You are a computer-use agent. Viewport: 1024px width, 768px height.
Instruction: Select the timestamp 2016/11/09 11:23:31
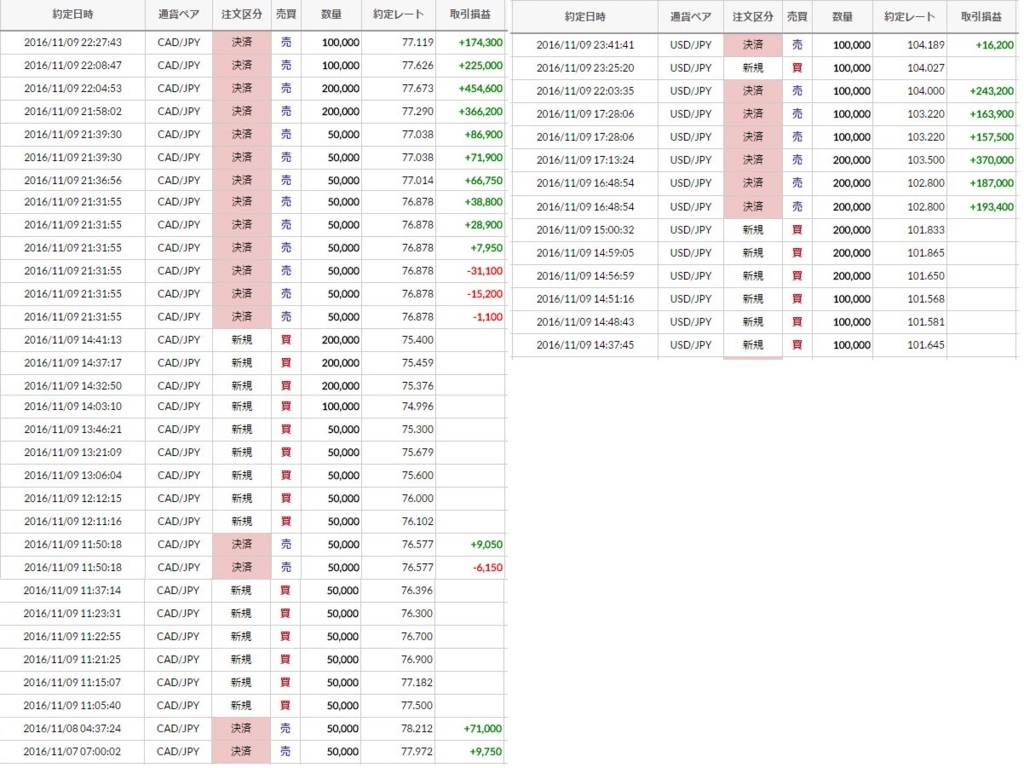click(x=72, y=613)
